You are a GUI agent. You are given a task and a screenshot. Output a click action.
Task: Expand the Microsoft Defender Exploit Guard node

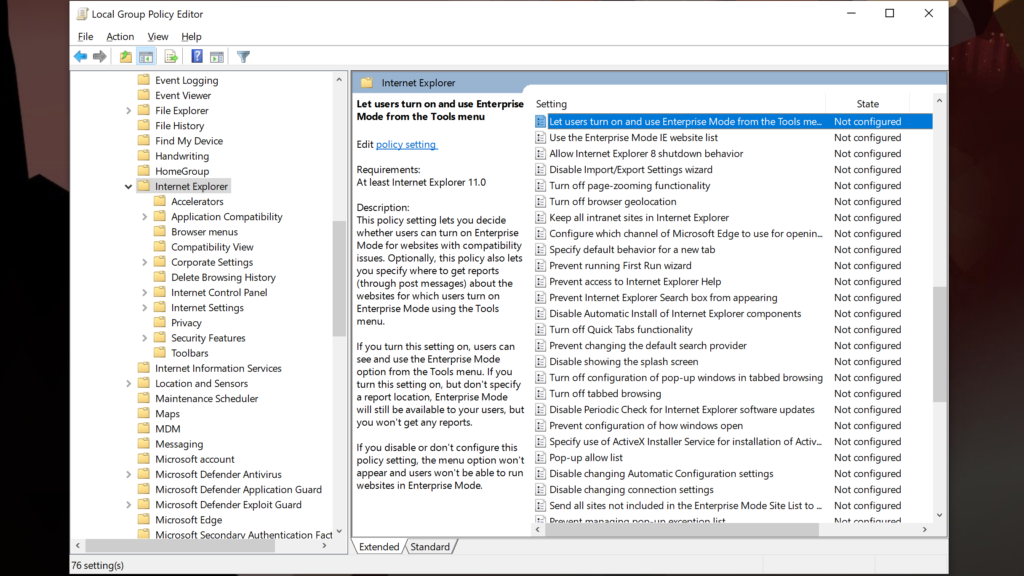coord(128,505)
